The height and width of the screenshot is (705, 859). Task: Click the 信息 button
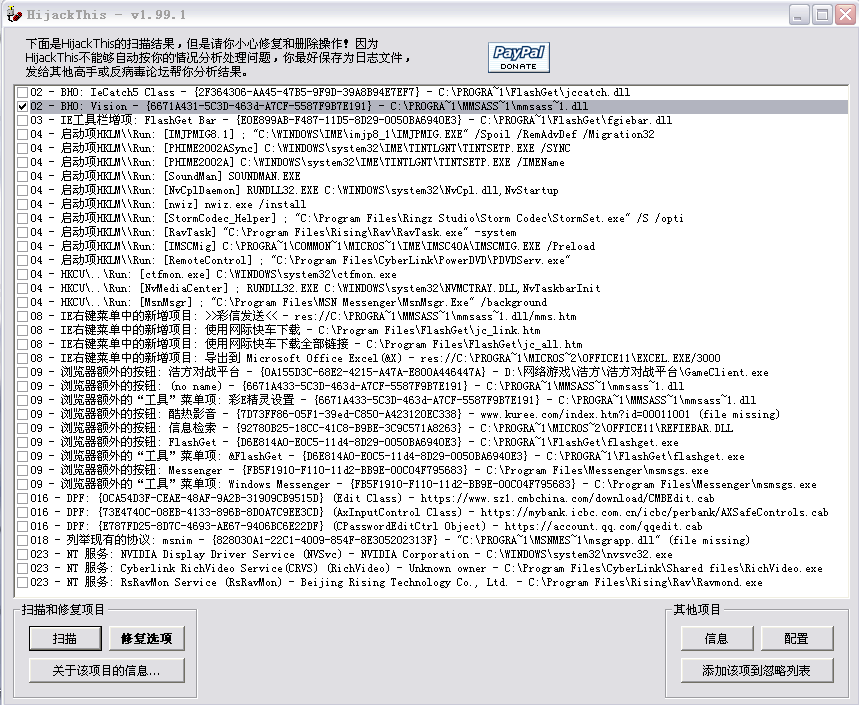(x=717, y=638)
